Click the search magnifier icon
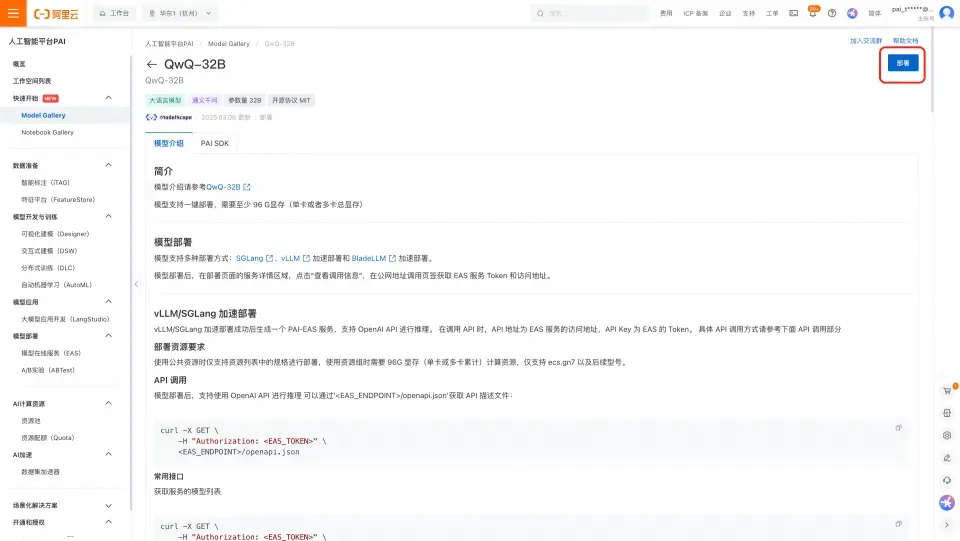The width and height of the screenshot is (960, 541). (540, 13)
